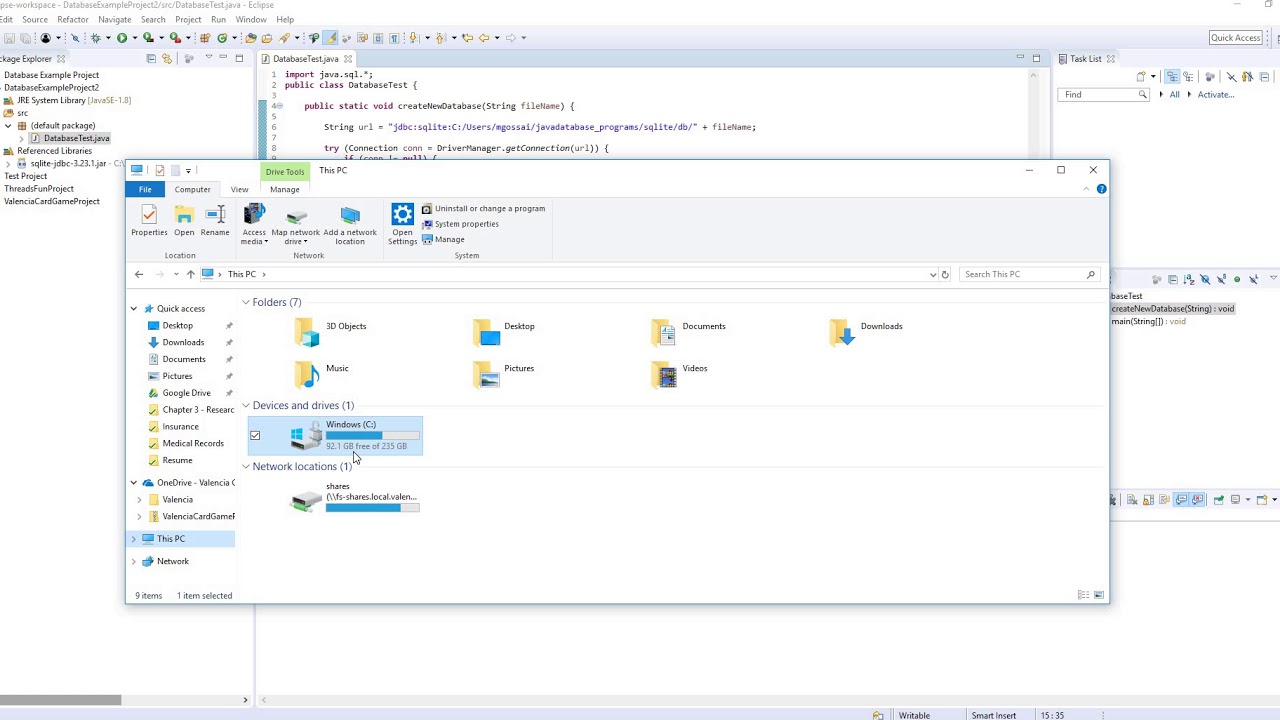The height and width of the screenshot is (720, 1280).
Task: Expand sqlite-jdbc-3.23.1.jar in Package Explorer
Action: click(x=8, y=163)
